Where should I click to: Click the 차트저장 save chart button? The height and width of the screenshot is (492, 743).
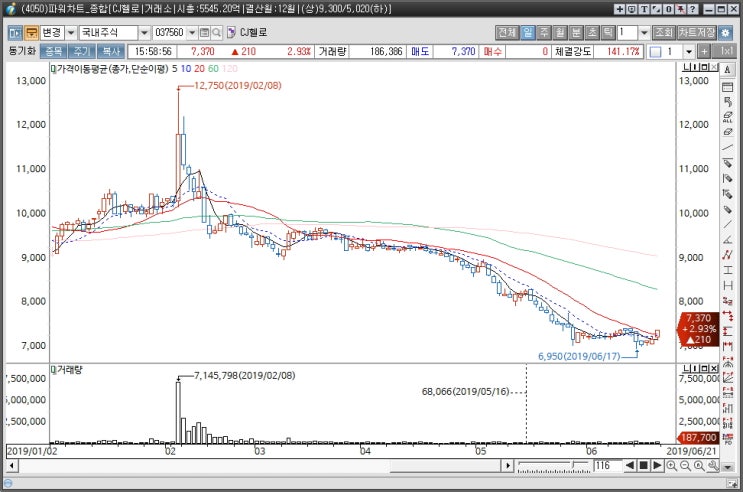[x=697, y=32]
